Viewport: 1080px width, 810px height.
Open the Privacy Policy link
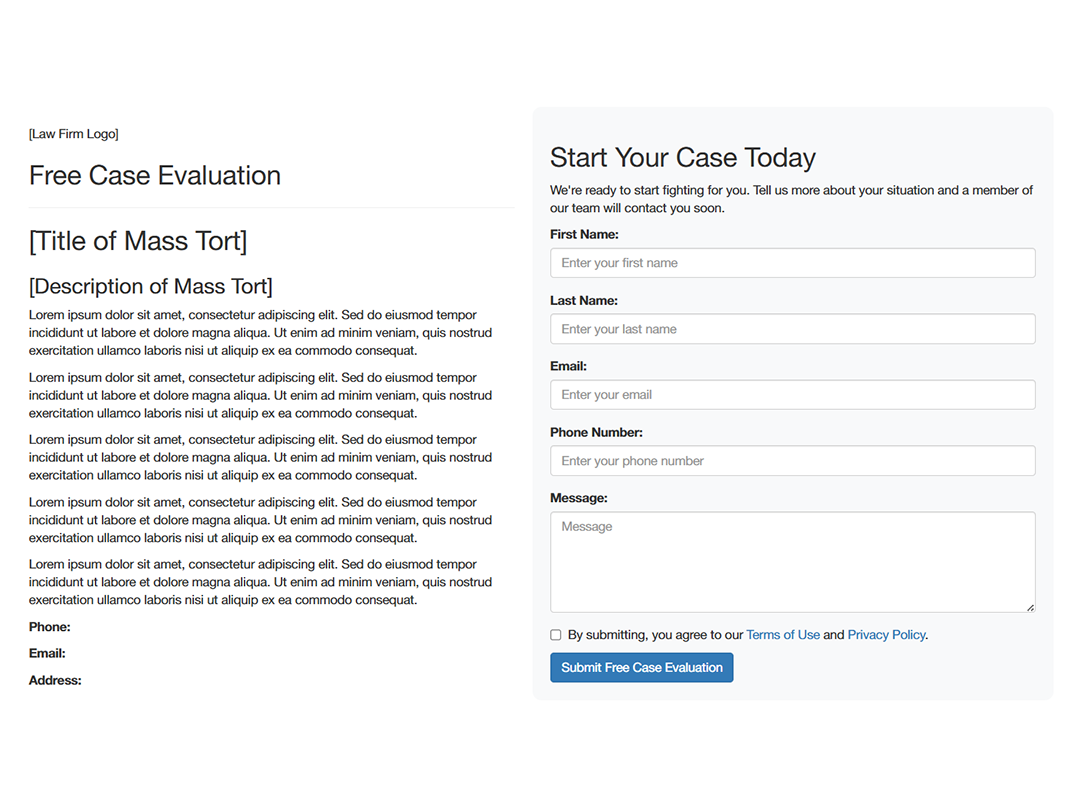[886, 635]
